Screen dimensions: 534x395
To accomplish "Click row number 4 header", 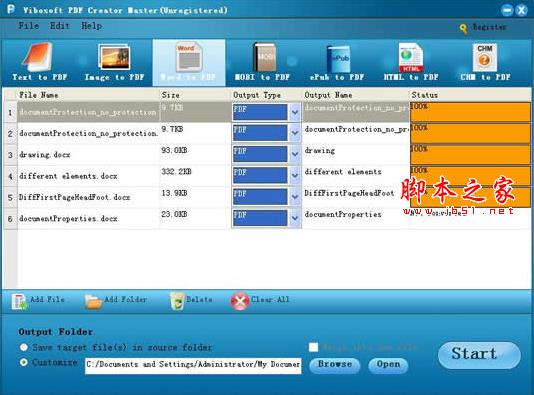I will [10, 176].
